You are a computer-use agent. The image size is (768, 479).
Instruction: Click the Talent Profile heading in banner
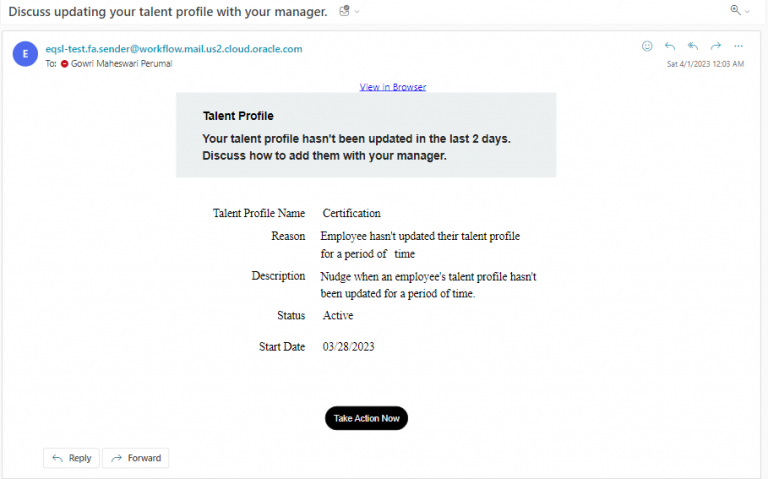pyautogui.click(x=238, y=116)
